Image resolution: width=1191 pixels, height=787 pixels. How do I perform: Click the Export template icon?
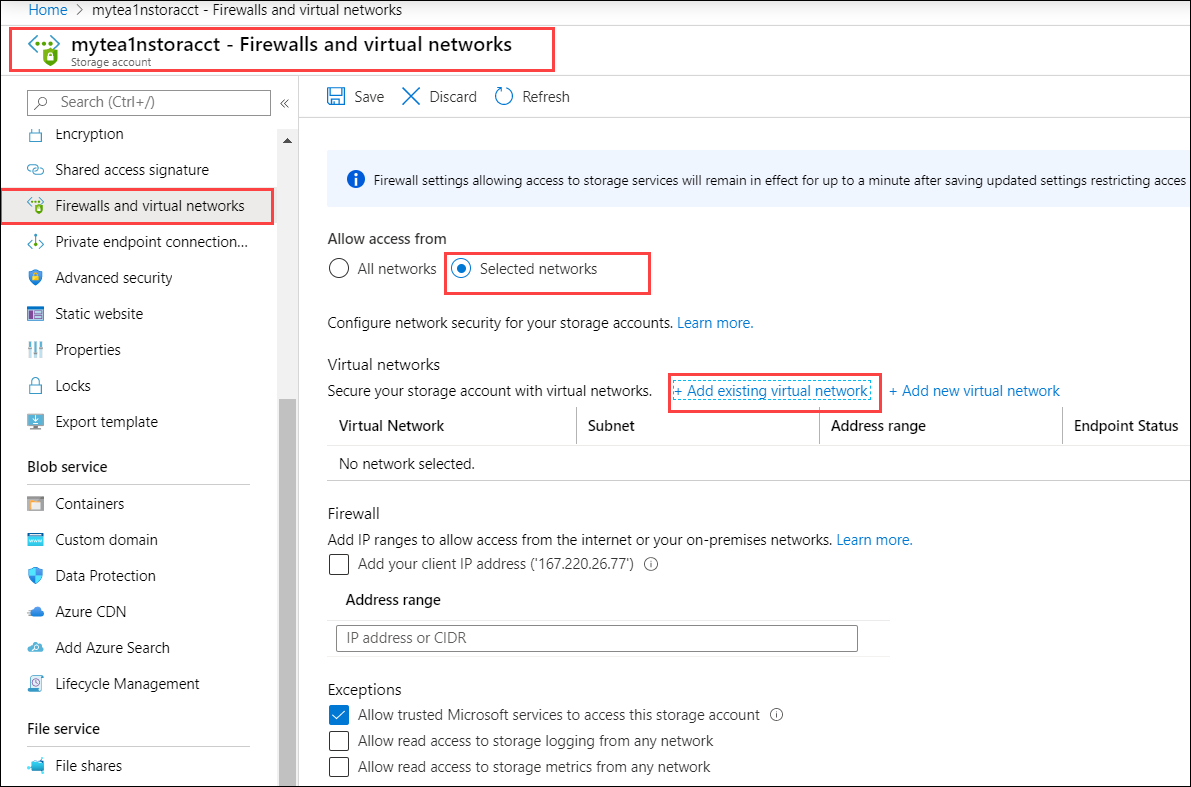(36, 422)
